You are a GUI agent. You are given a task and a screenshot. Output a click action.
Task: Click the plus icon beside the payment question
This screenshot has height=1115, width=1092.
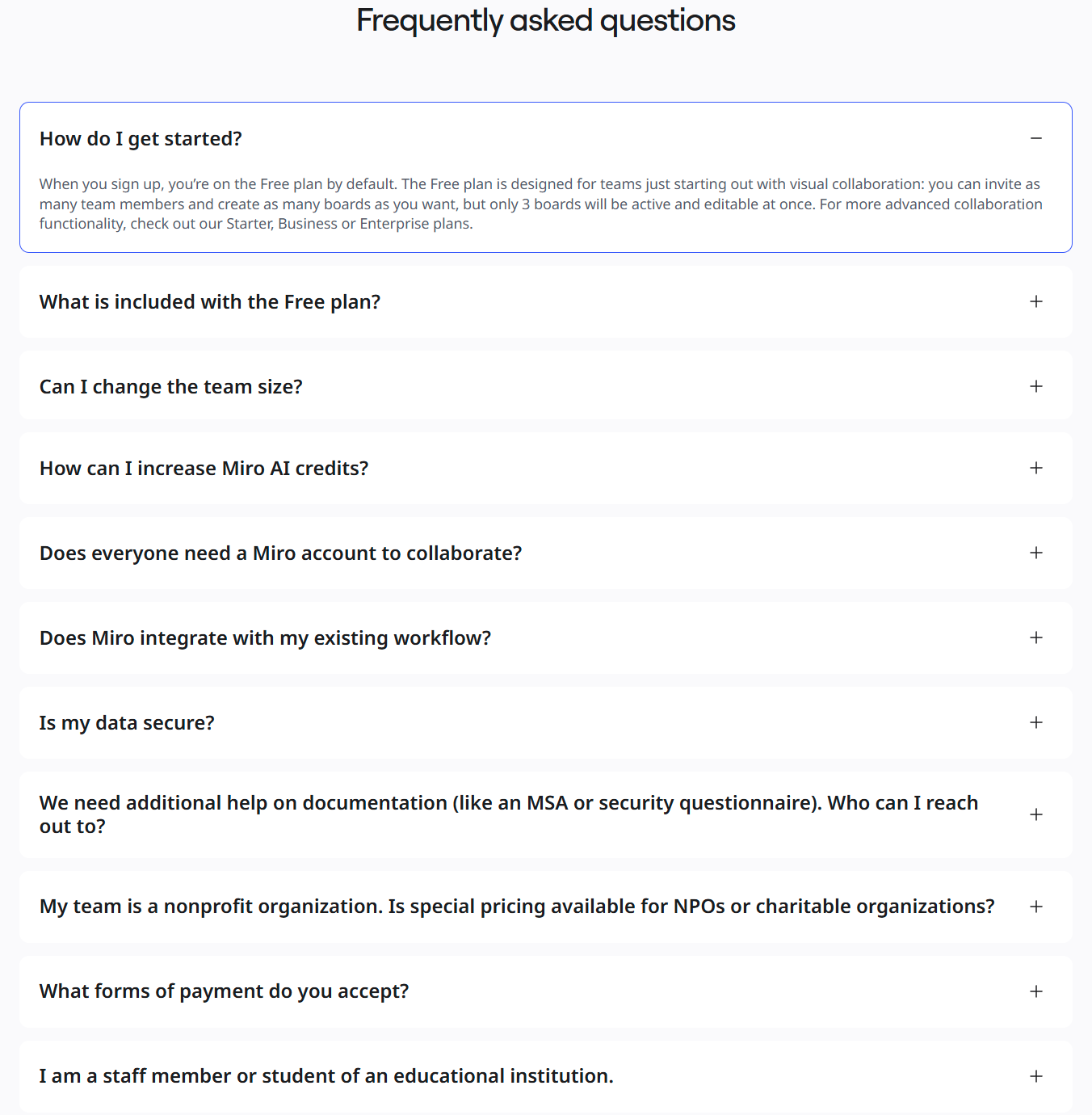(x=1036, y=991)
